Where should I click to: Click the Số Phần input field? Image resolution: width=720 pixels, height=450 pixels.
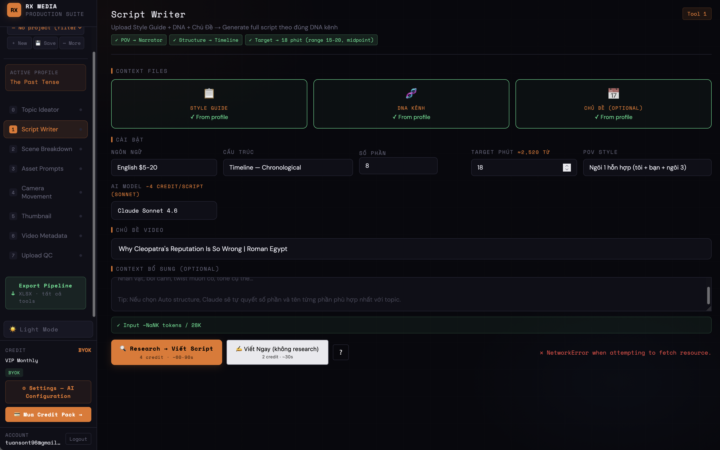pyautogui.click(x=398, y=166)
